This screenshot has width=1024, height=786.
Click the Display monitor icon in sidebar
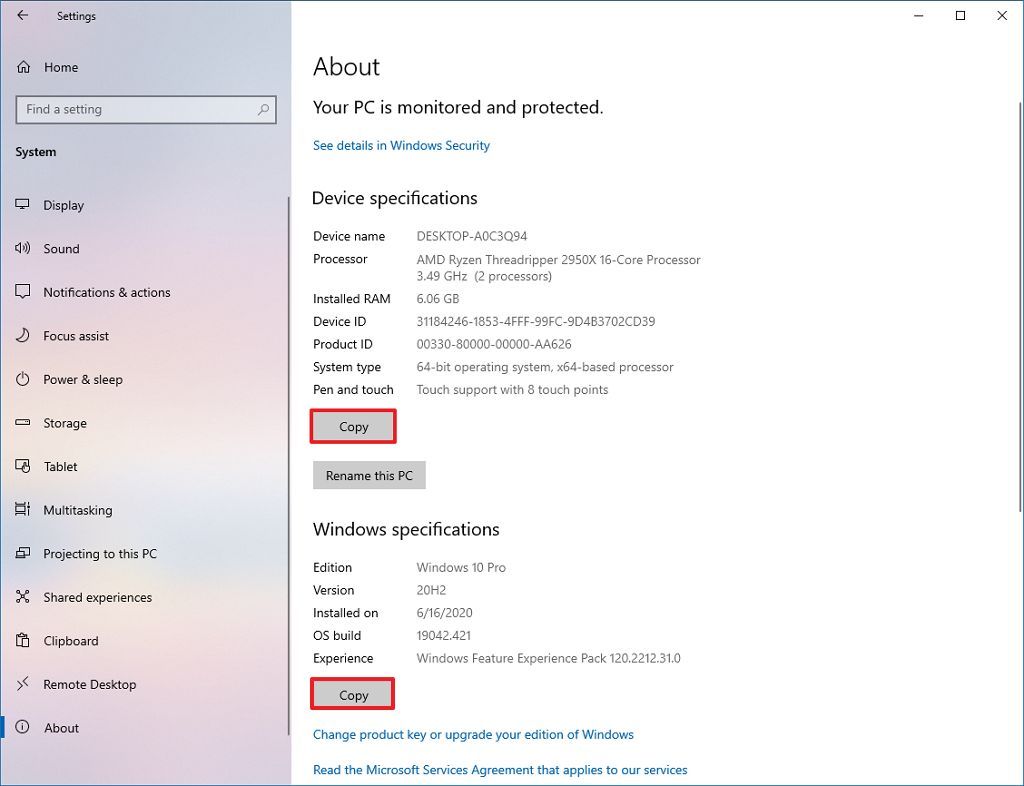[x=23, y=205]
